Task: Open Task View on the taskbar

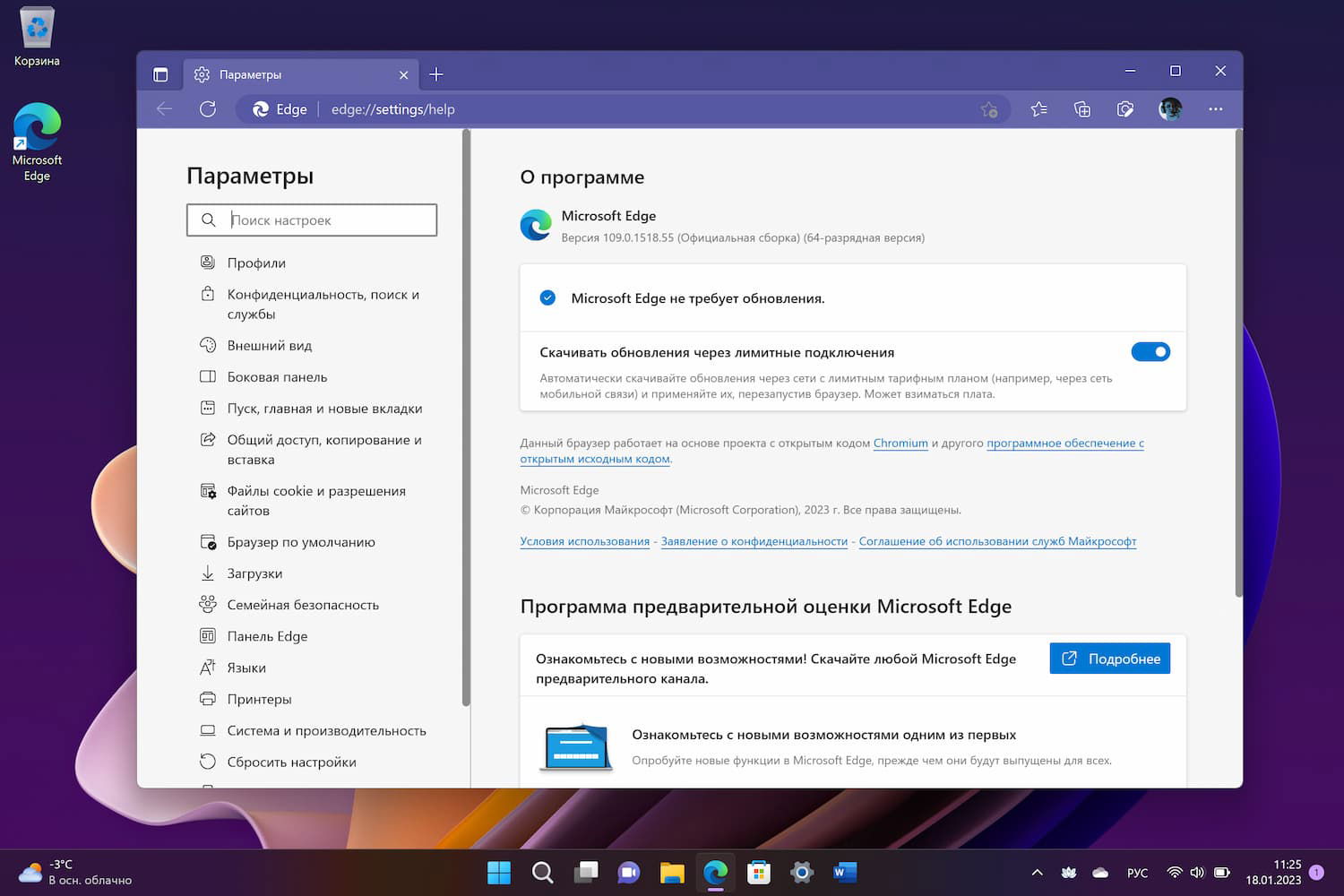Action: 586,872
